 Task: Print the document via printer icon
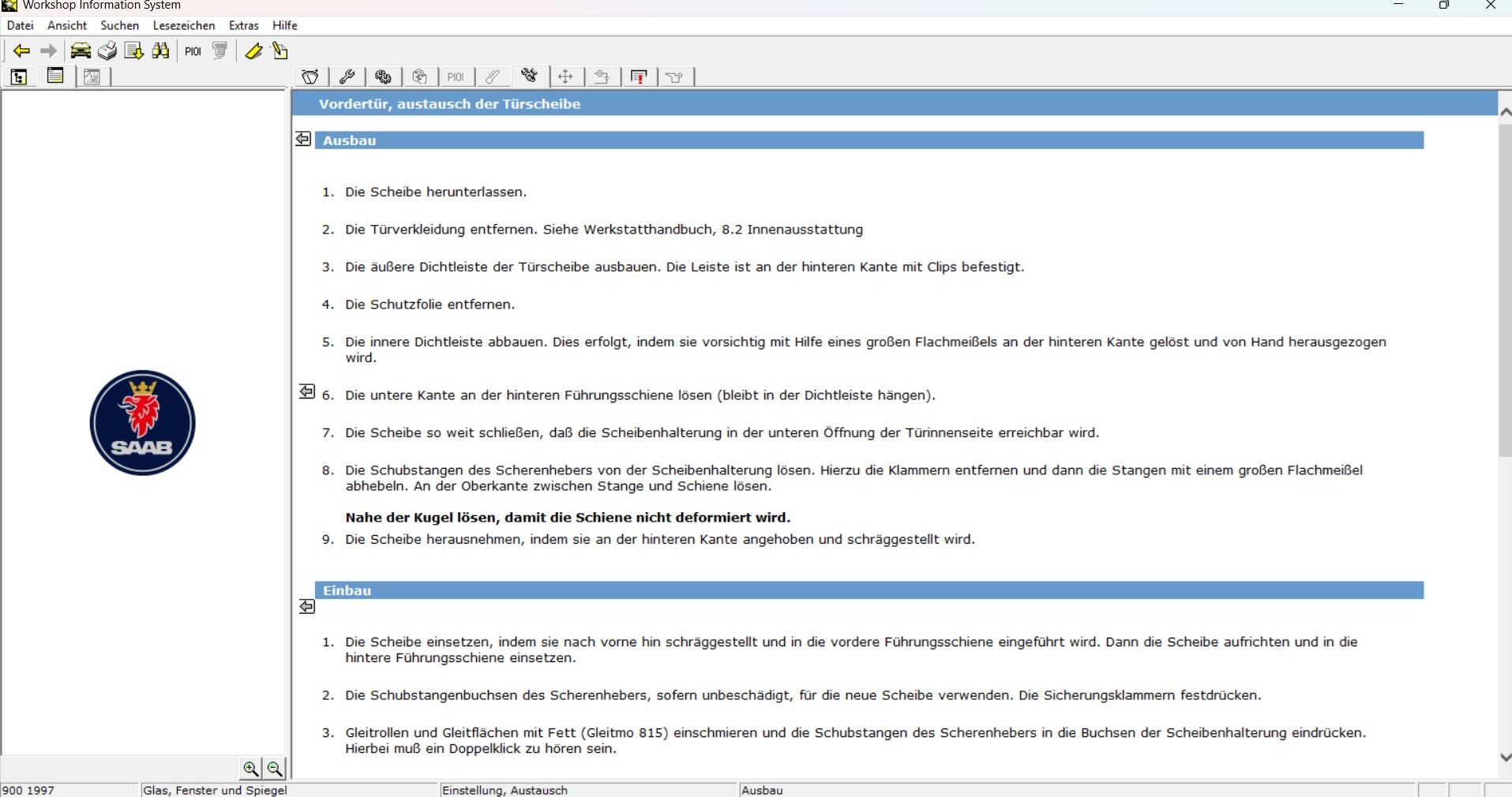[107, 51]
